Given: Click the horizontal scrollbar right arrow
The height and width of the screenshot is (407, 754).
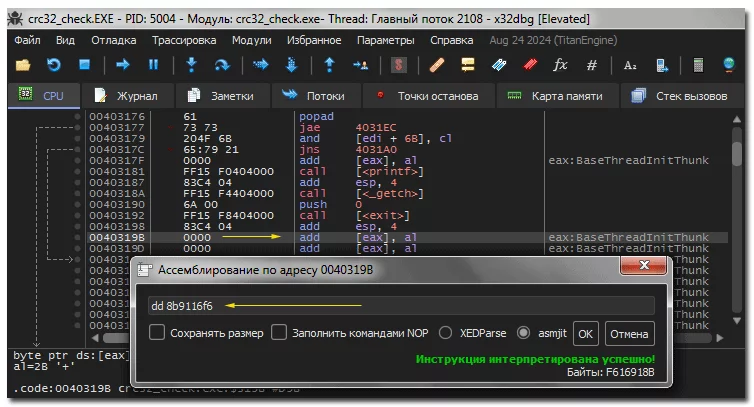Looking at the screenshot, I should [720, 338].
